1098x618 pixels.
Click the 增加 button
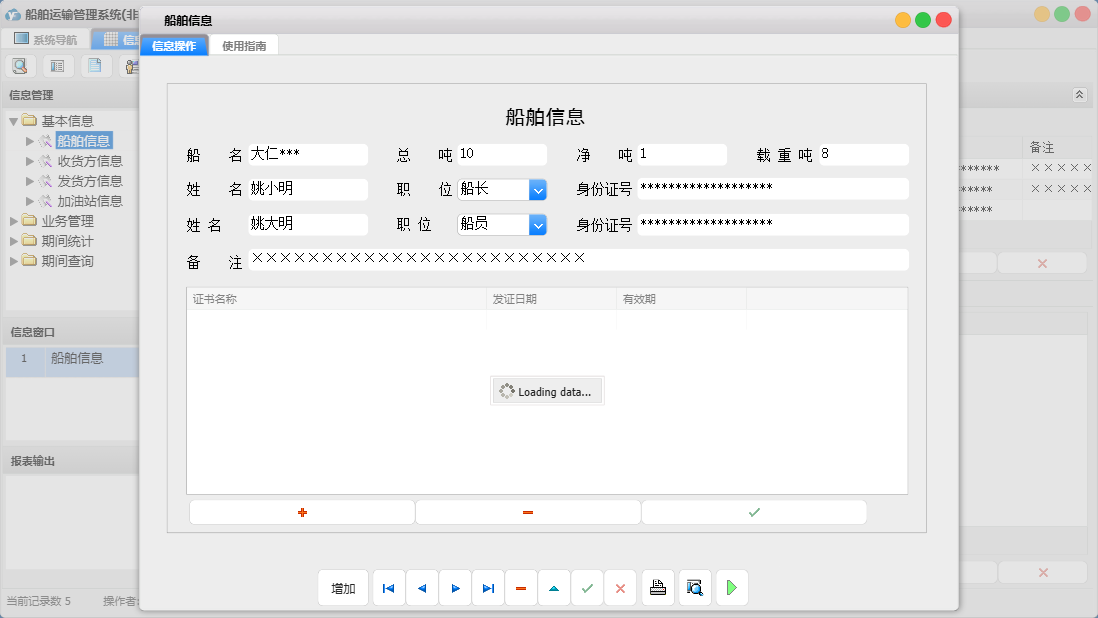[343, 588]
